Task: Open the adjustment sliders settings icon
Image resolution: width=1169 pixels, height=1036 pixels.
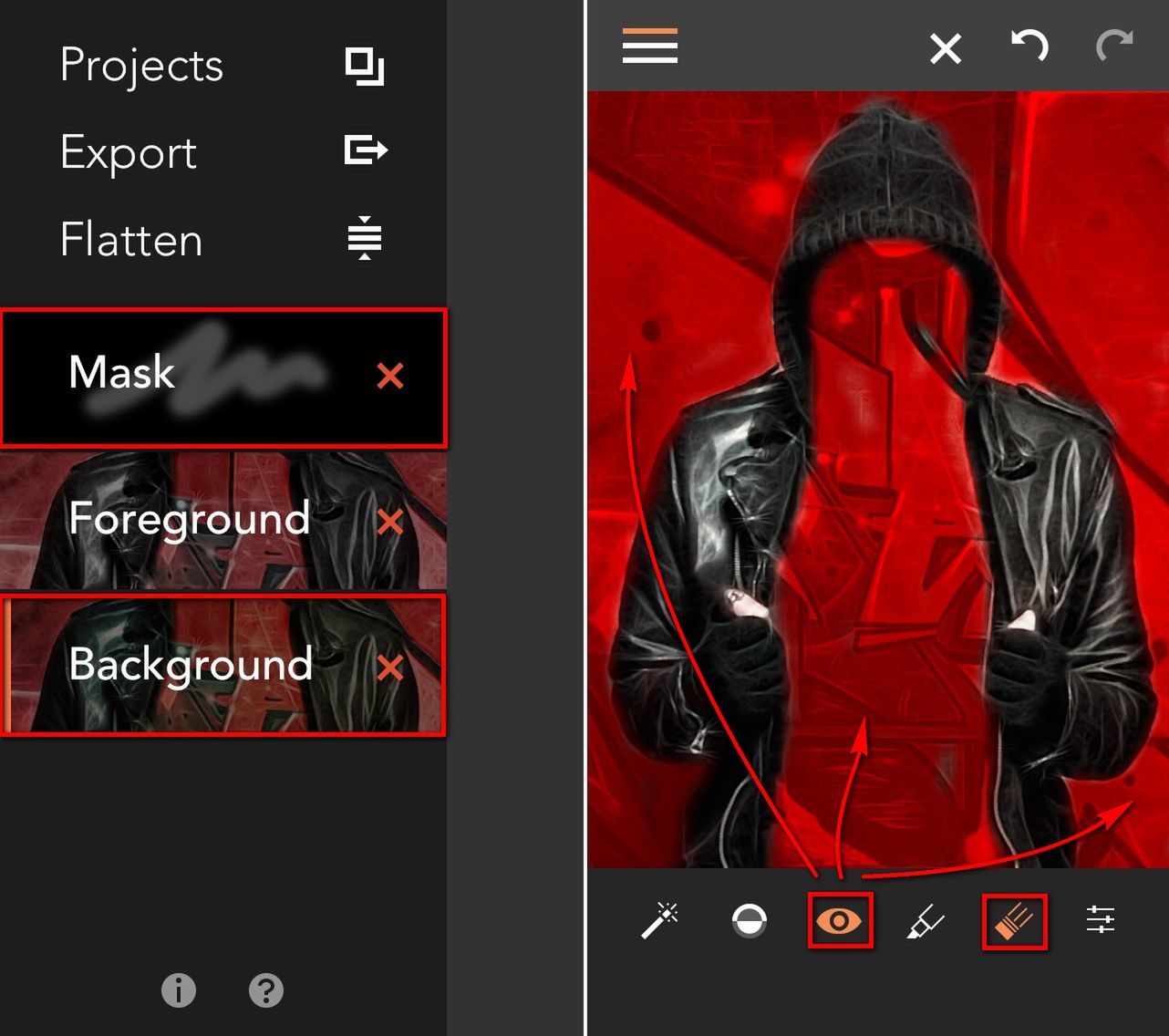Action: point(1101,919)
